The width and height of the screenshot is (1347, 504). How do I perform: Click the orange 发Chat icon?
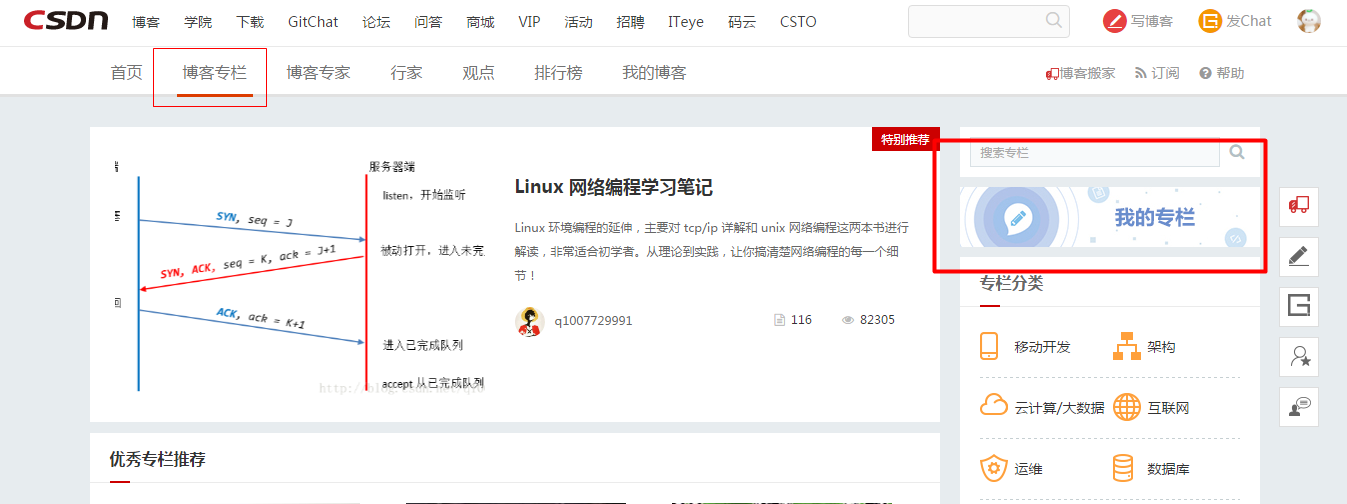(1211, 21)
